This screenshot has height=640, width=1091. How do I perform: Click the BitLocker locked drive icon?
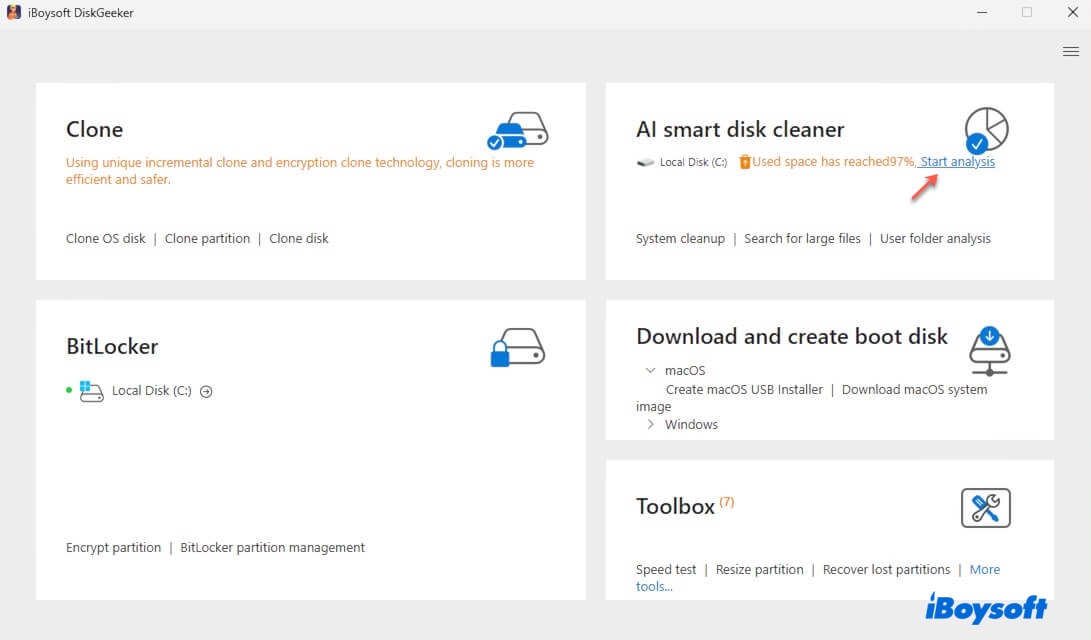click(518, 347)
